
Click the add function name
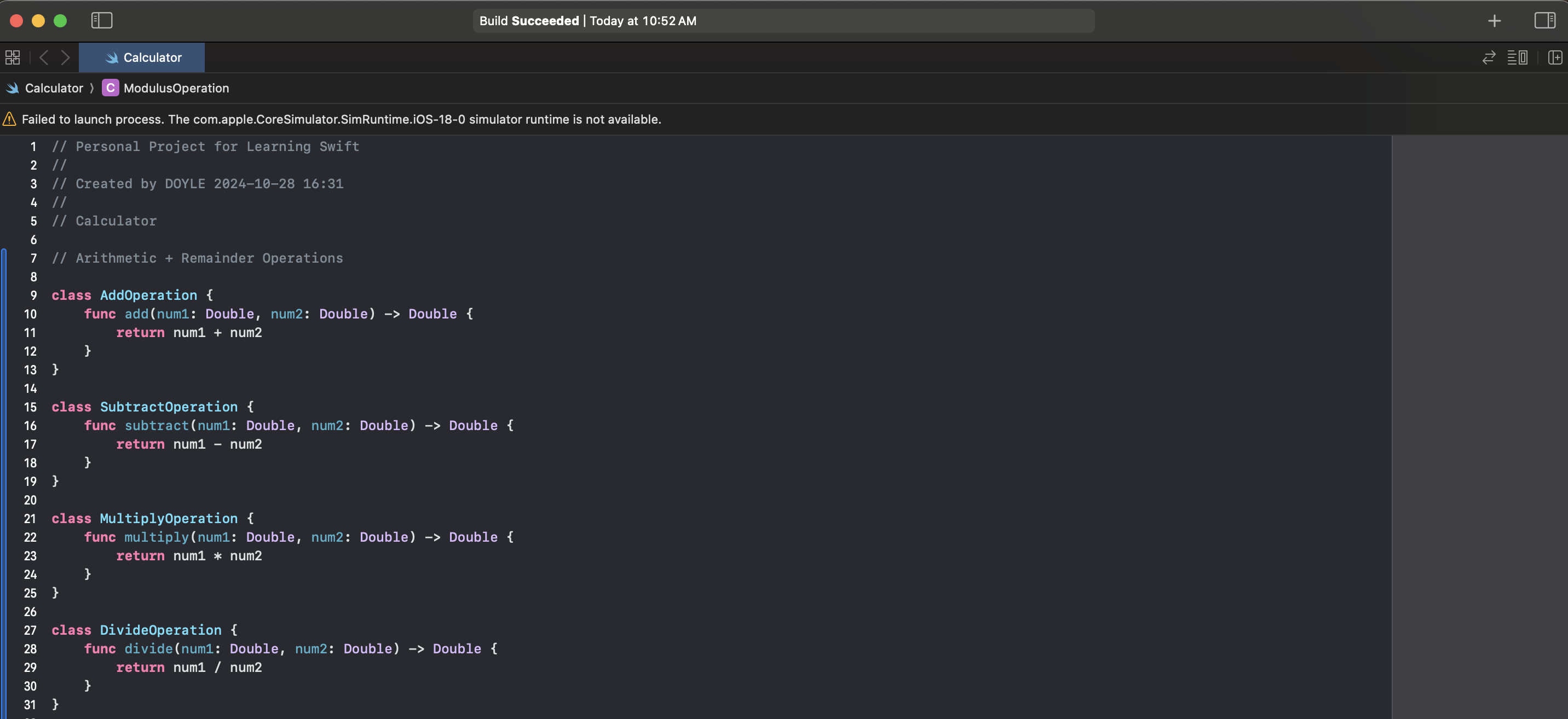click(136, 314)
